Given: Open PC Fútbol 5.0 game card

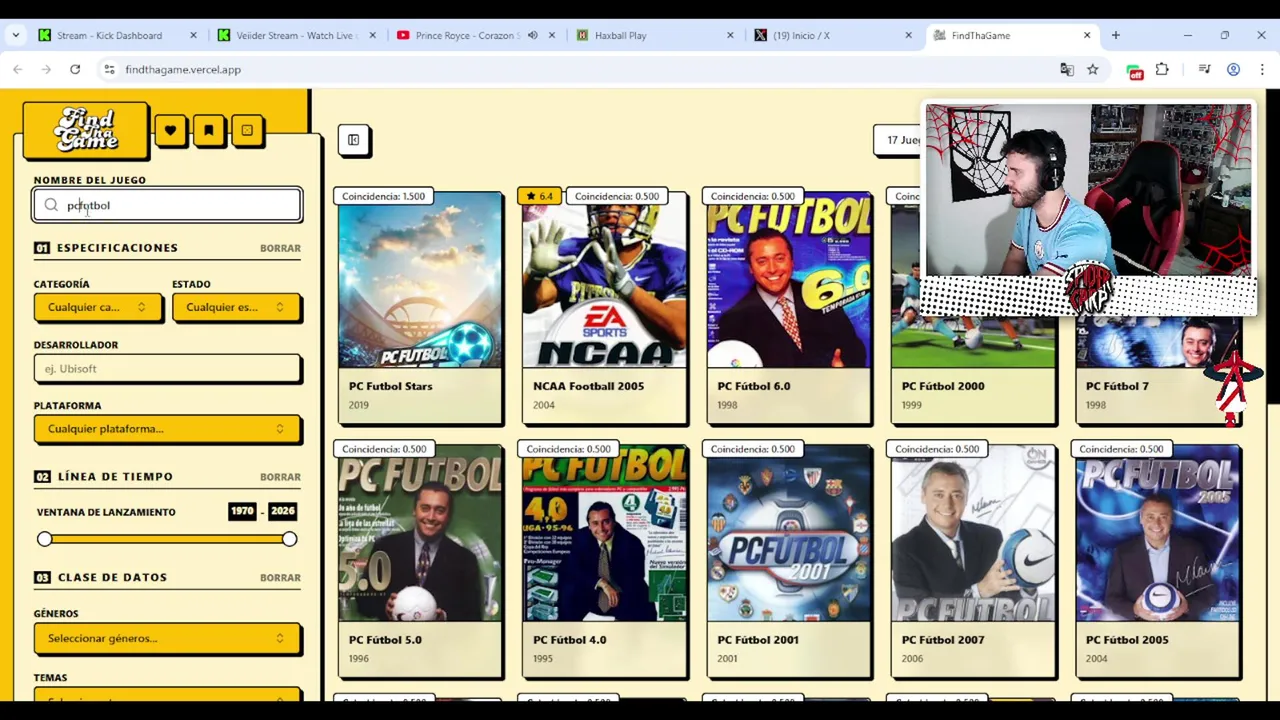Looking at the screenshot, I should pos(420,560).
